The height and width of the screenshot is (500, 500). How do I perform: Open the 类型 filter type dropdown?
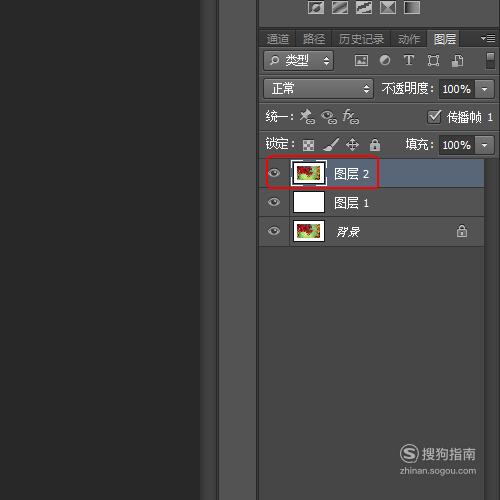[298, 61]
